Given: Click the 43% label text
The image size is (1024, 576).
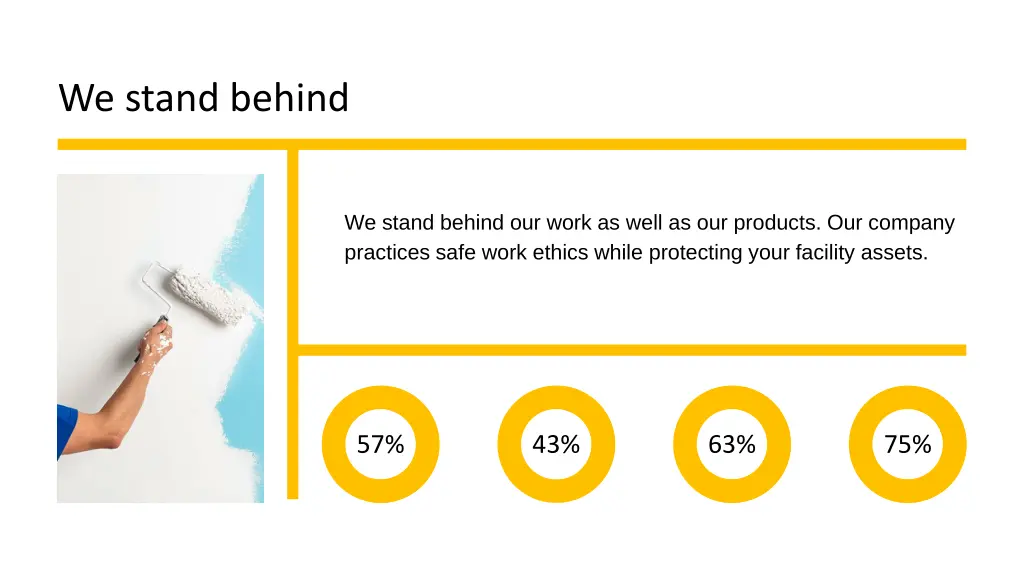Looking at the screenshot, I should 556,445.
